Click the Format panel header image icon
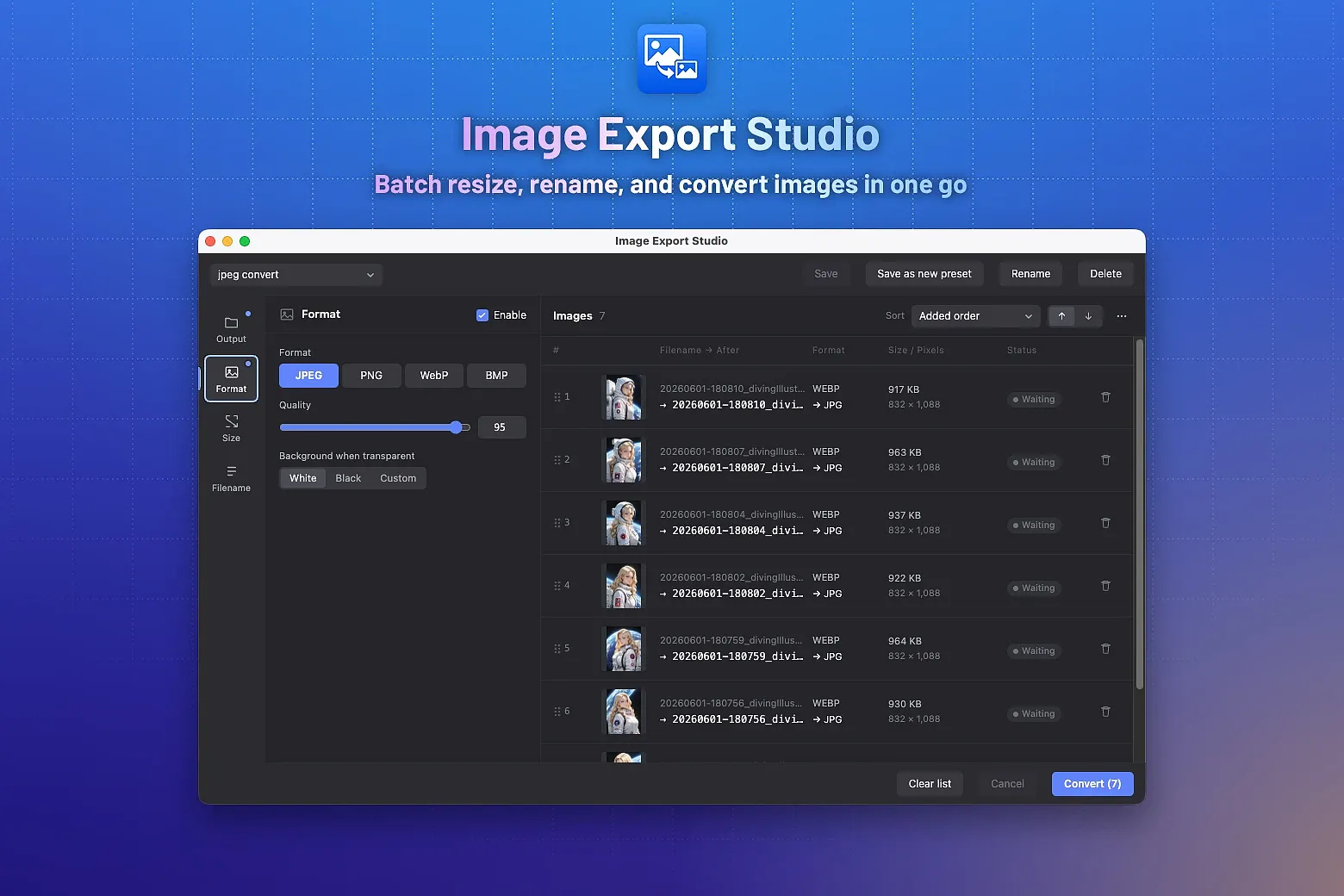Viewport: 1344px width, 896px height. point(287,314)
